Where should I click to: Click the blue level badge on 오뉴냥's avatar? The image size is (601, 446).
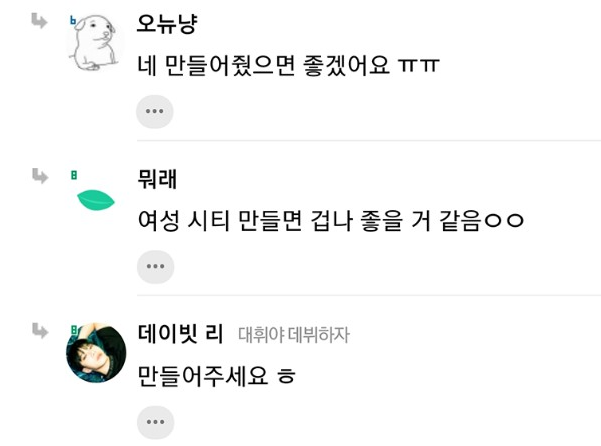pyautogui.click(x=73, y=20)
